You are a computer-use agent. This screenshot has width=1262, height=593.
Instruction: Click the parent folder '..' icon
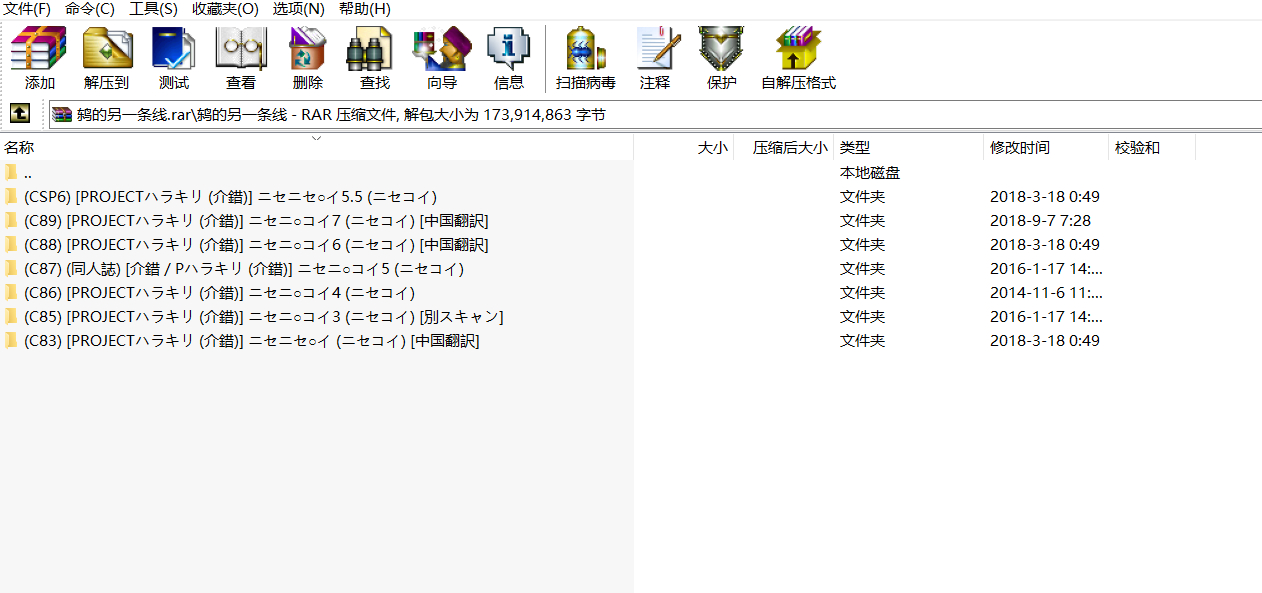(x=11, y=173)
